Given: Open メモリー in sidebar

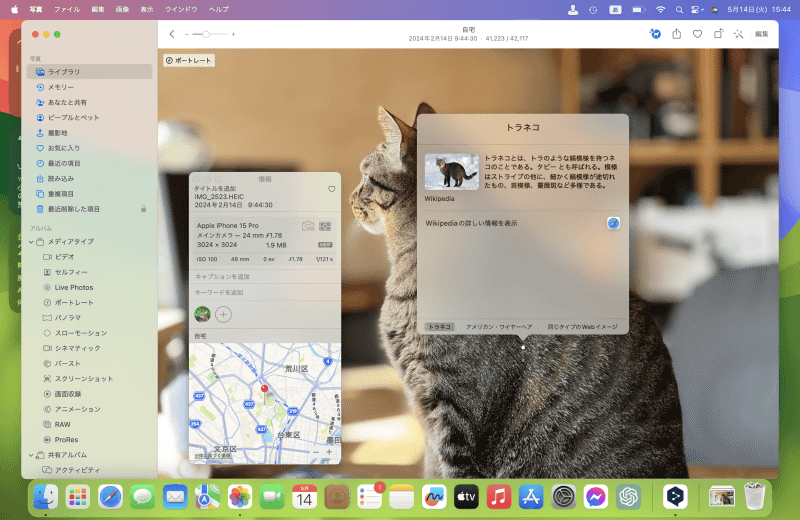Looking at the screenshot, I should coord(90,87).
